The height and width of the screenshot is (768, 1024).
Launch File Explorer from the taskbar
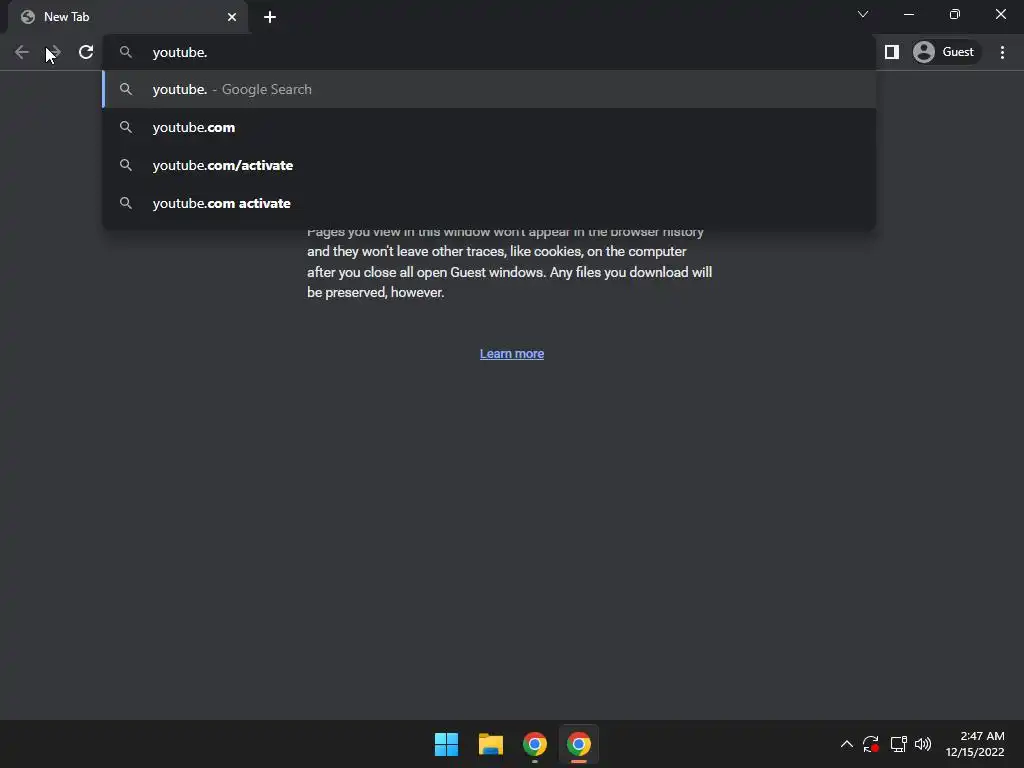(490, 744)
